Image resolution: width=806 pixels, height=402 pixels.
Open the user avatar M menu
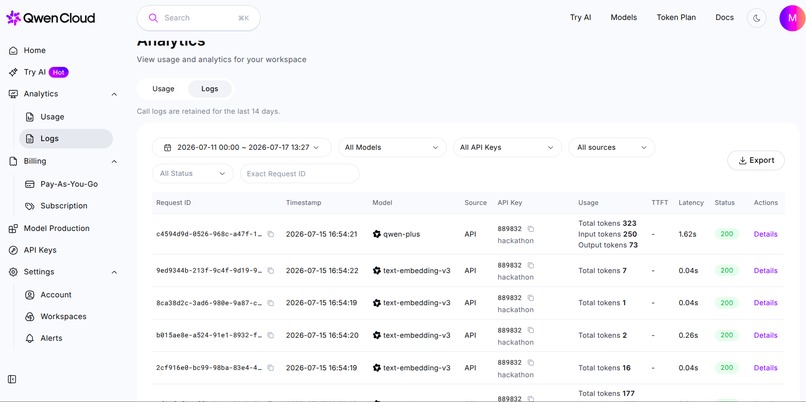792,18
